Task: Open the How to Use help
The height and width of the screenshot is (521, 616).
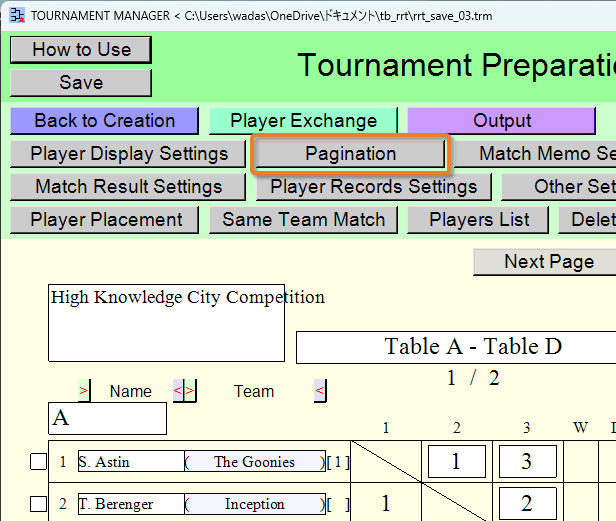Action: 81,50
